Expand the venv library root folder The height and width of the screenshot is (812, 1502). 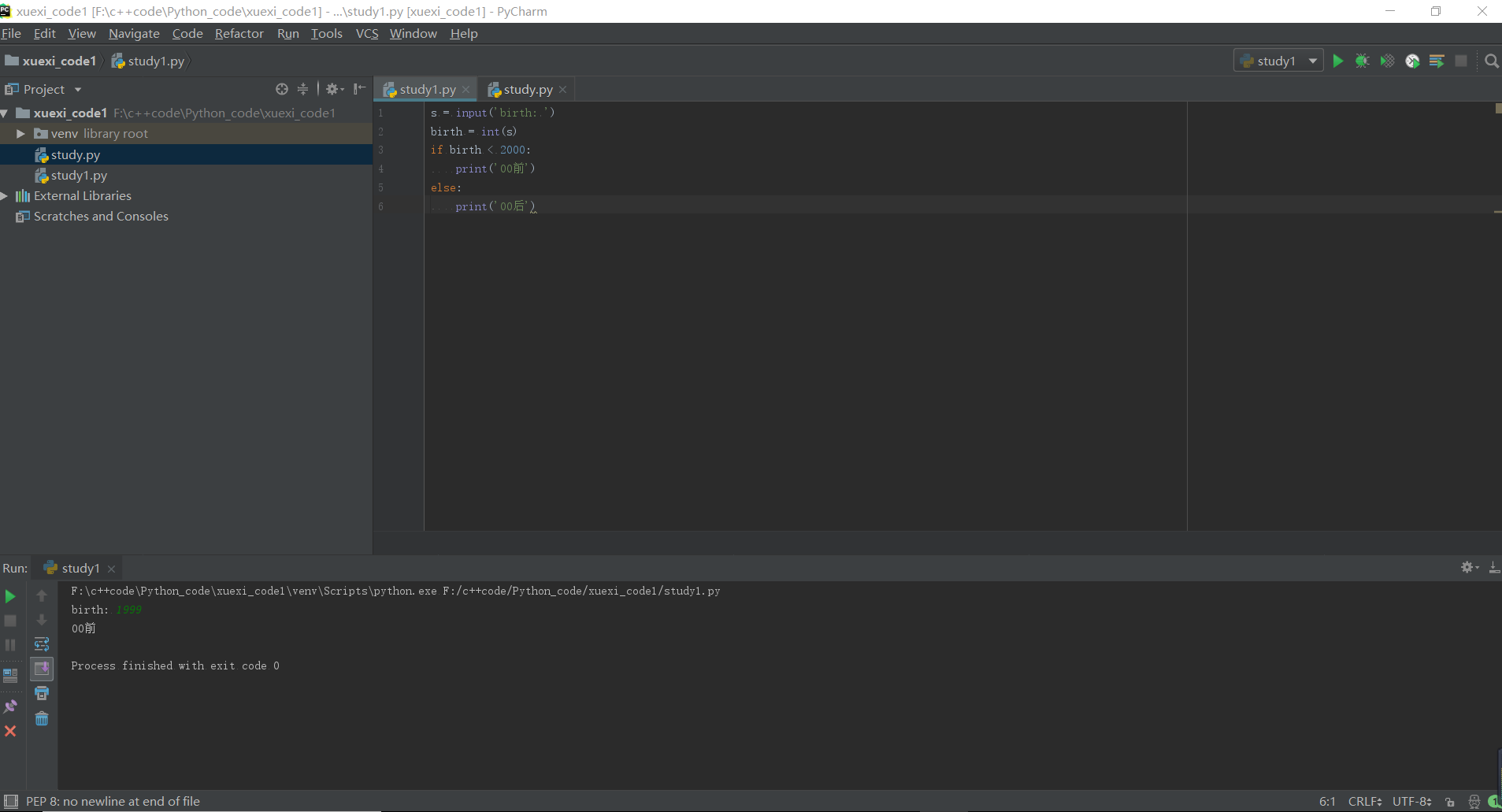(x=20, y=134)
